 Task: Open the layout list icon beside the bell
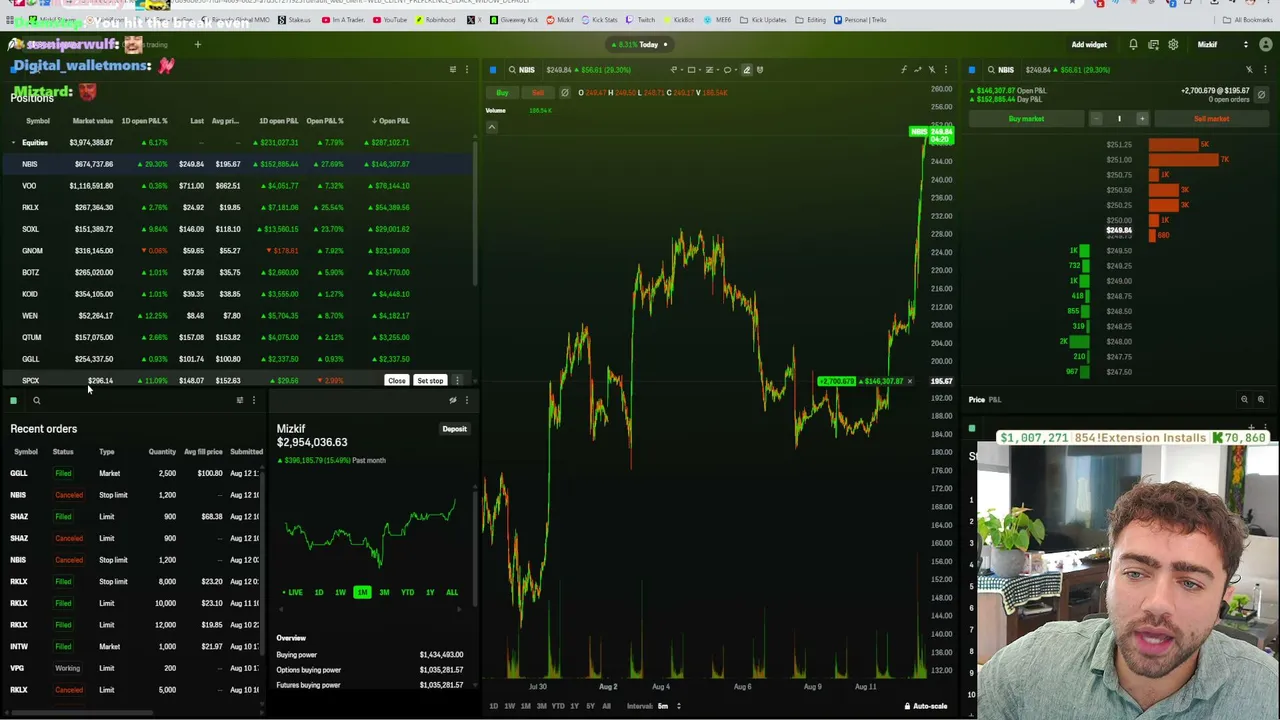(x=1153, y=45)
